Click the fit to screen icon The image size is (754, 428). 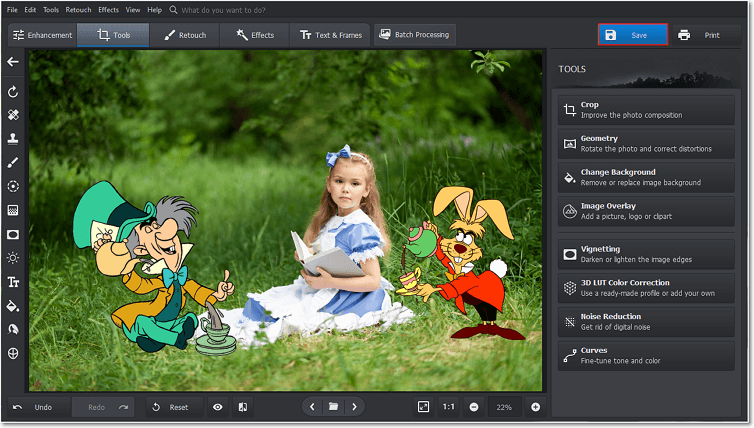423,407
